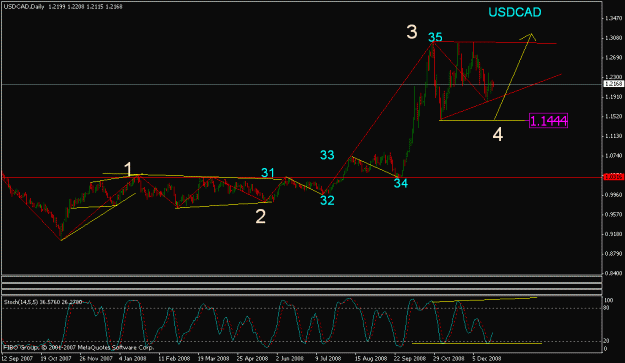Click the 0.8400 price axis value

(613, 273)
